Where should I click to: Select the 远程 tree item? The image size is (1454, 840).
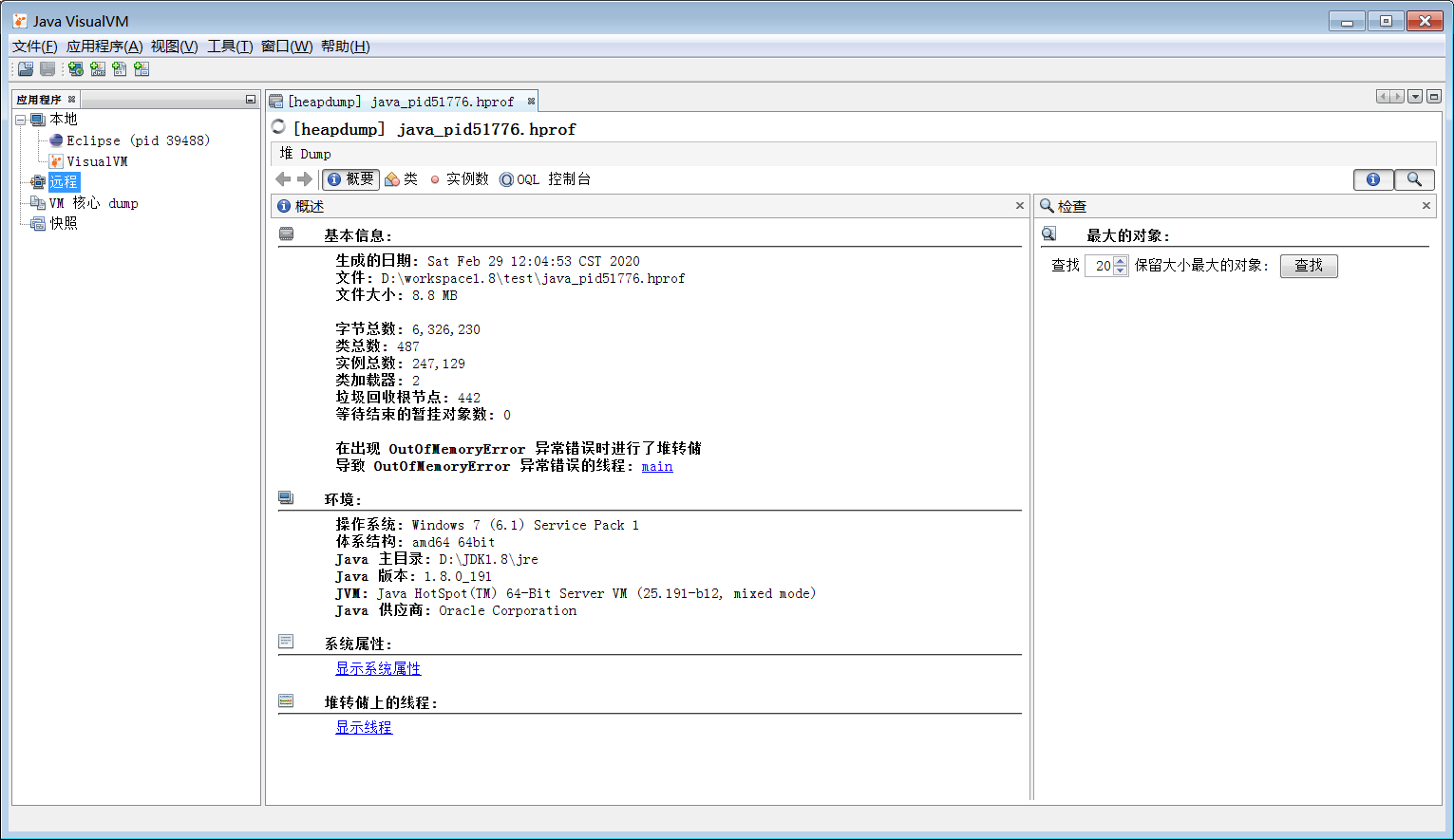coord(64,182)
